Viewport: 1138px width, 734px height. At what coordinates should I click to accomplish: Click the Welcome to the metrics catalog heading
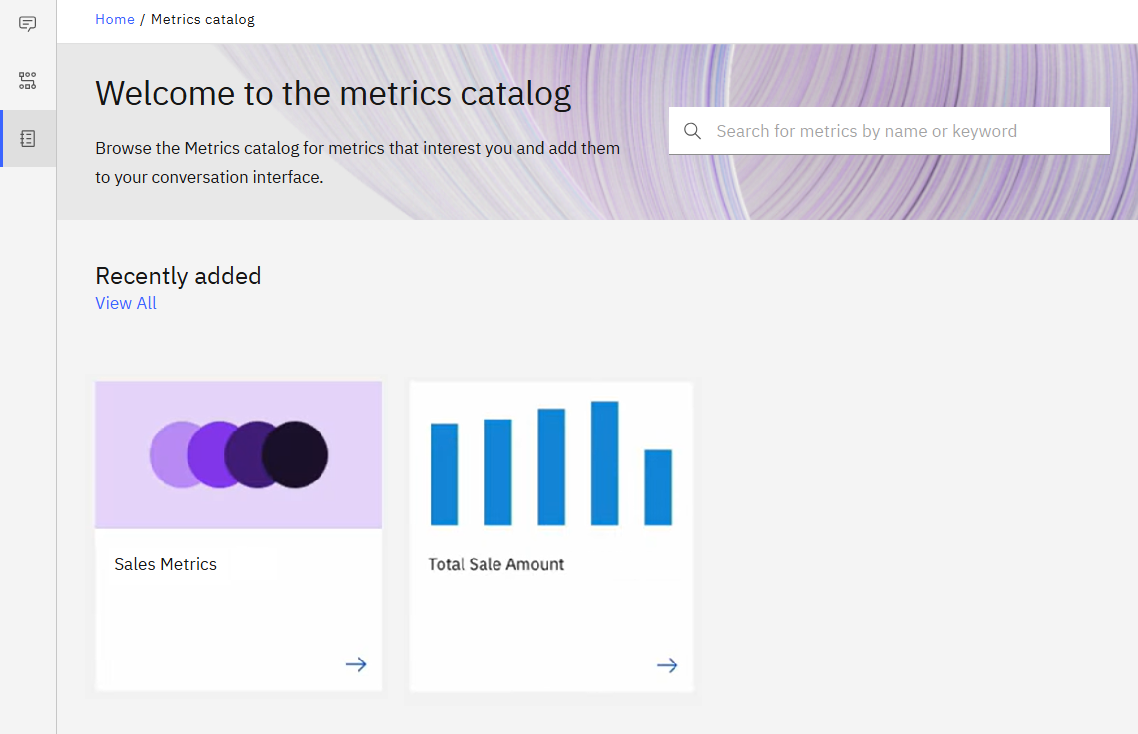[x=333, y=94]
